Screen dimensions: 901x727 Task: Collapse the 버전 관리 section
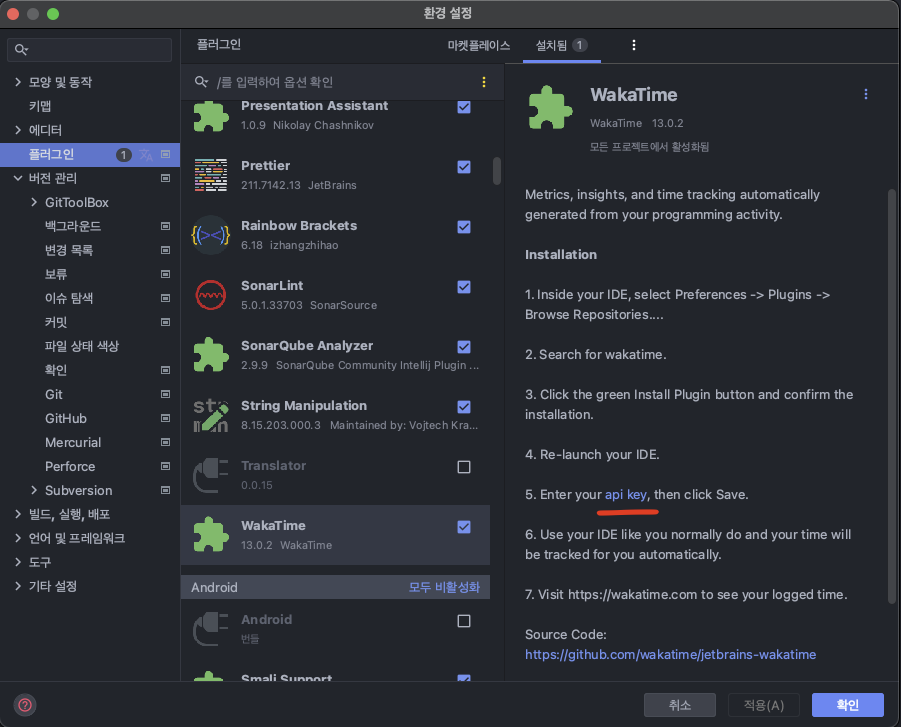[x=18, y=178]
